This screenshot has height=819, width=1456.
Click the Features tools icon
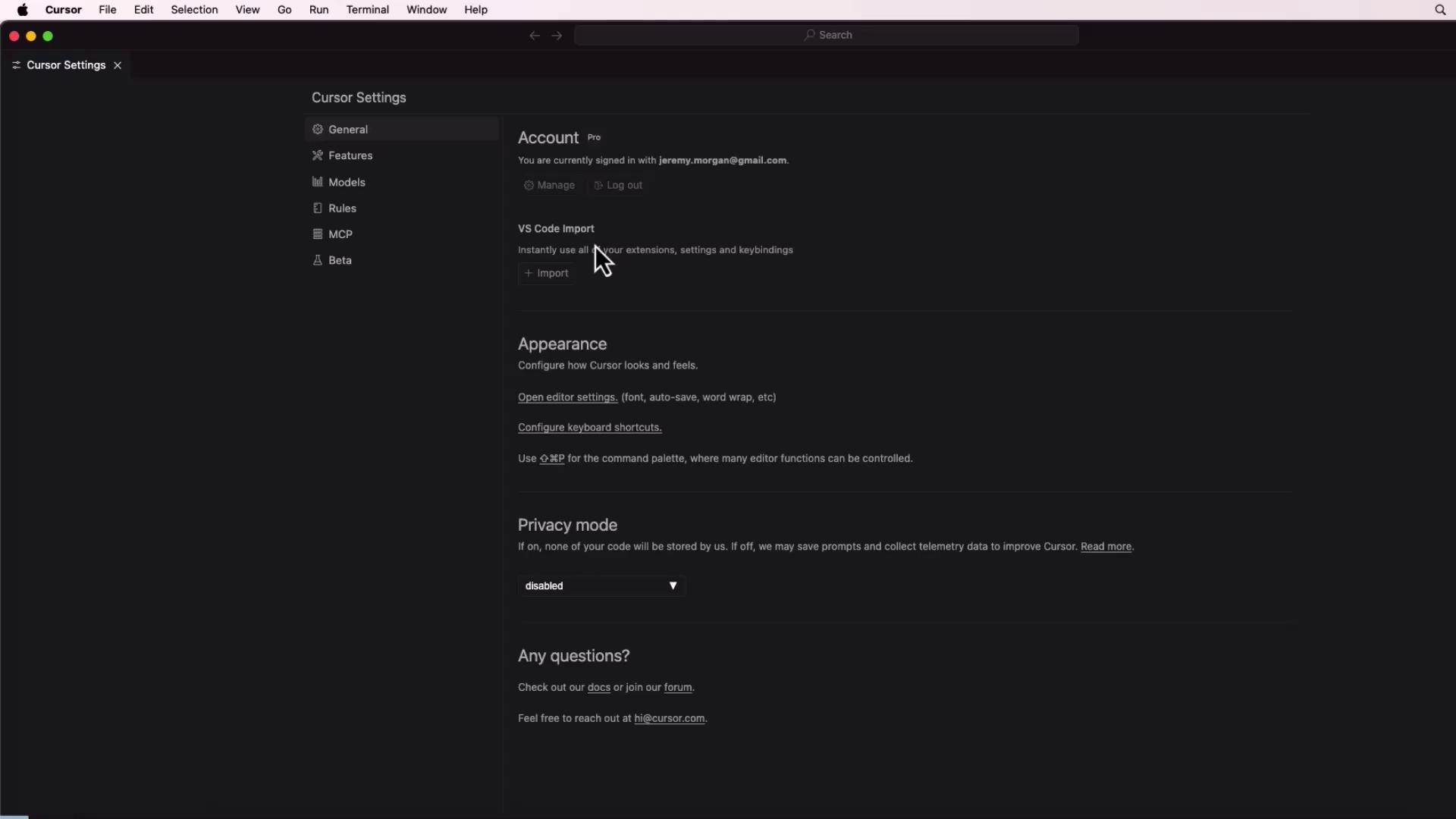pos(318,155)
